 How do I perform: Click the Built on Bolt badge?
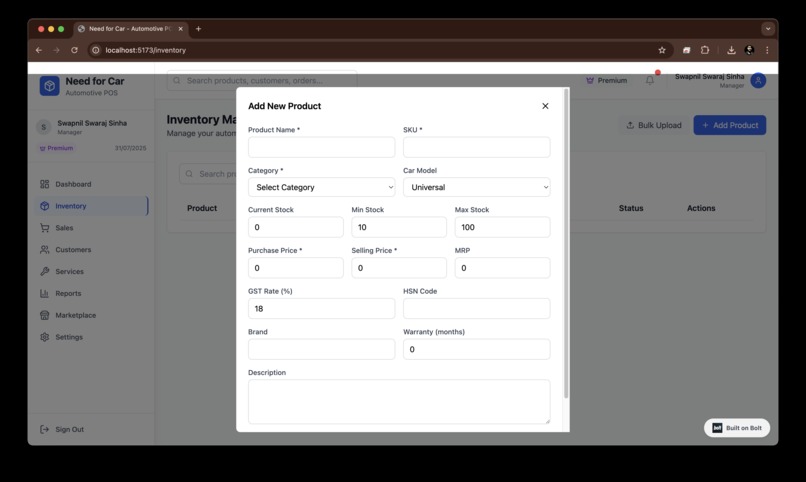point(737,428)
